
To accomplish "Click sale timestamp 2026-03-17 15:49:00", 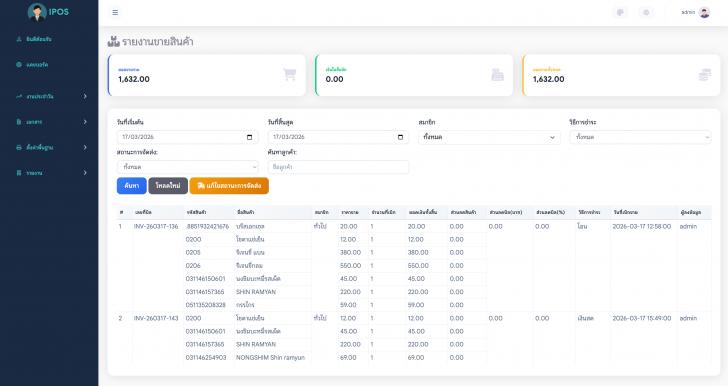I will coord(642,318).
